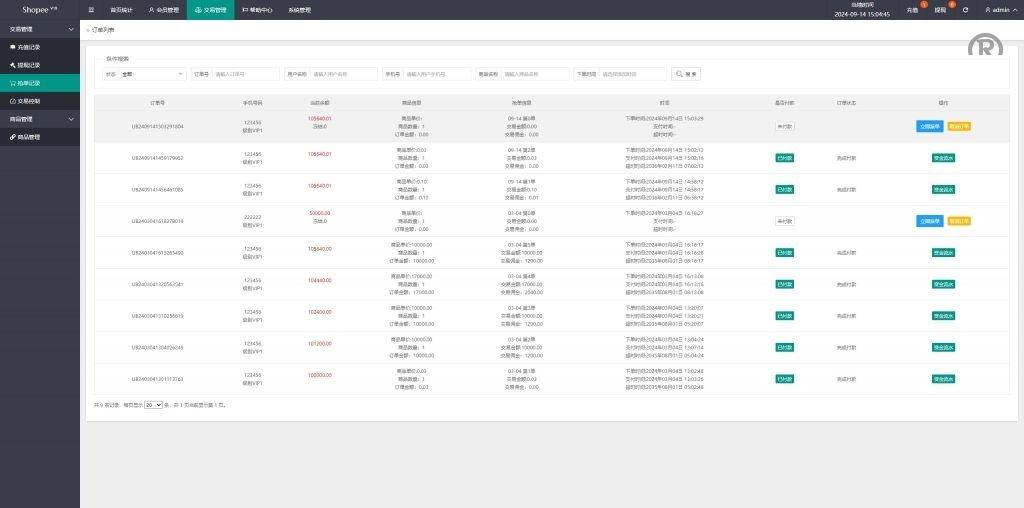Open the 状态 filter dropdown
This screenshot has height=508, width=1024.
coord(152,74)
